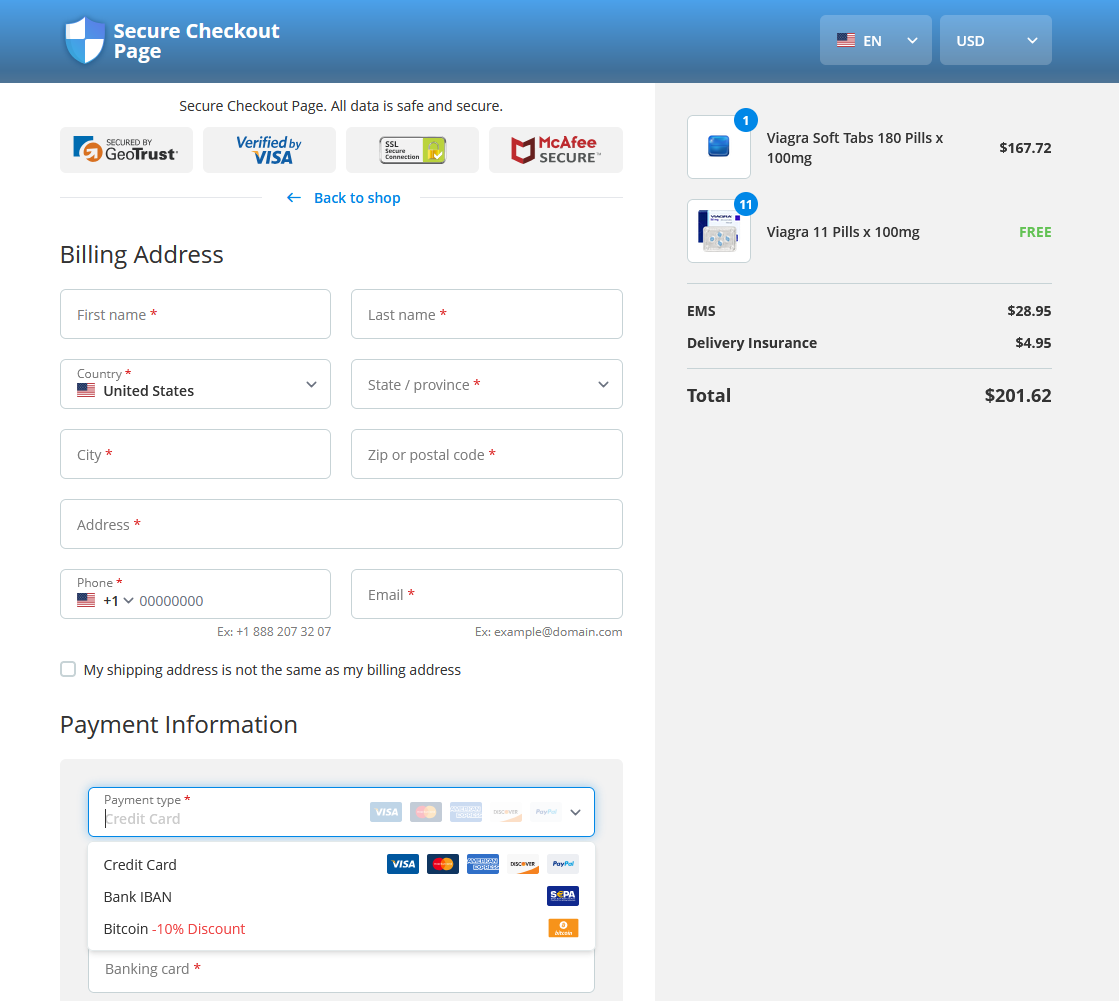Click the faded Visa logo in the Payment type field
1119x1001 pixels.
[385, 812]
